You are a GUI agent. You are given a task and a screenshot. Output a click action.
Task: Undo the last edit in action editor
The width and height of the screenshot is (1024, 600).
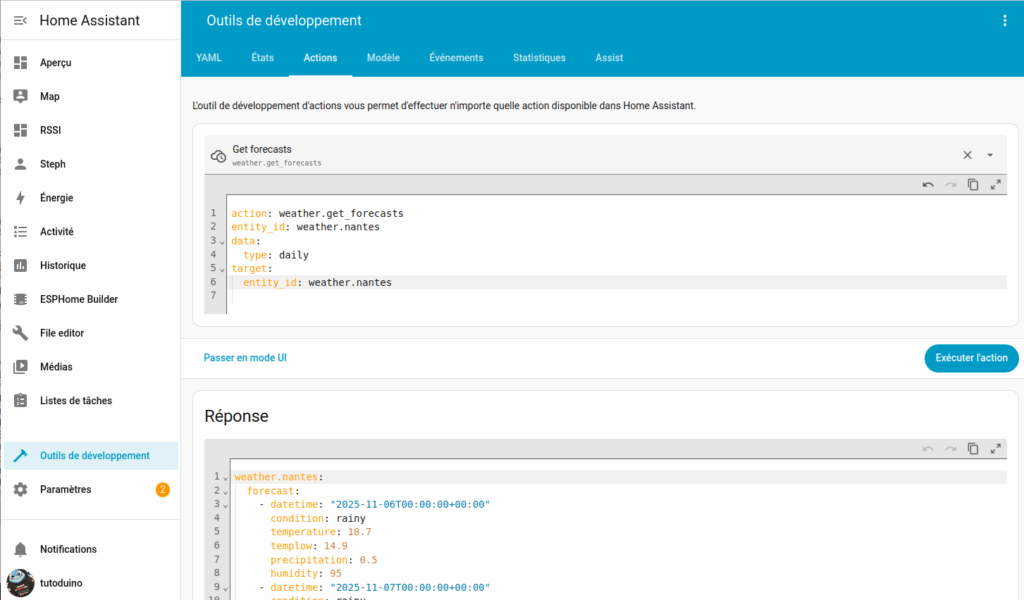928,185
